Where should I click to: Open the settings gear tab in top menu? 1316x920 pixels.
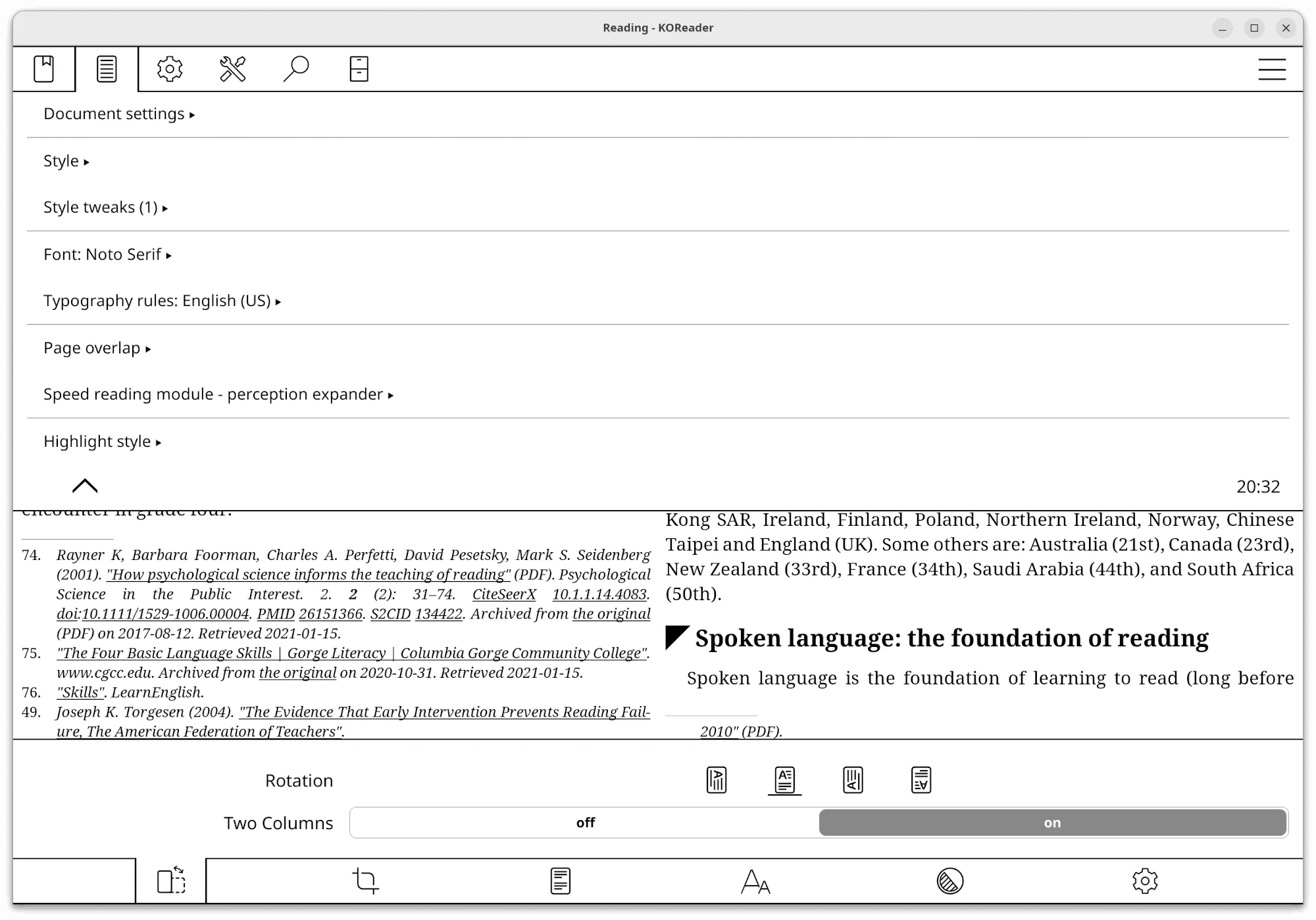point(170,68)
